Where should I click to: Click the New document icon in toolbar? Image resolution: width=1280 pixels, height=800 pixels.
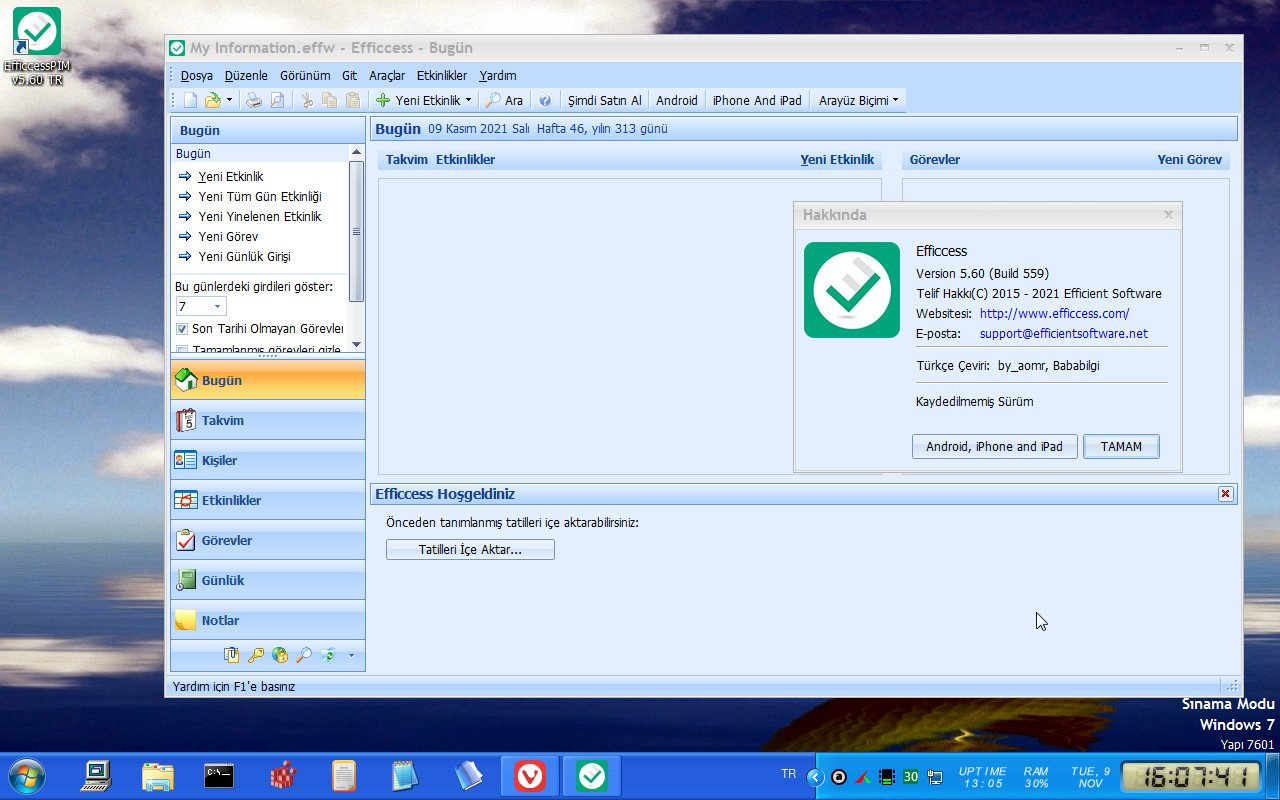190,100
